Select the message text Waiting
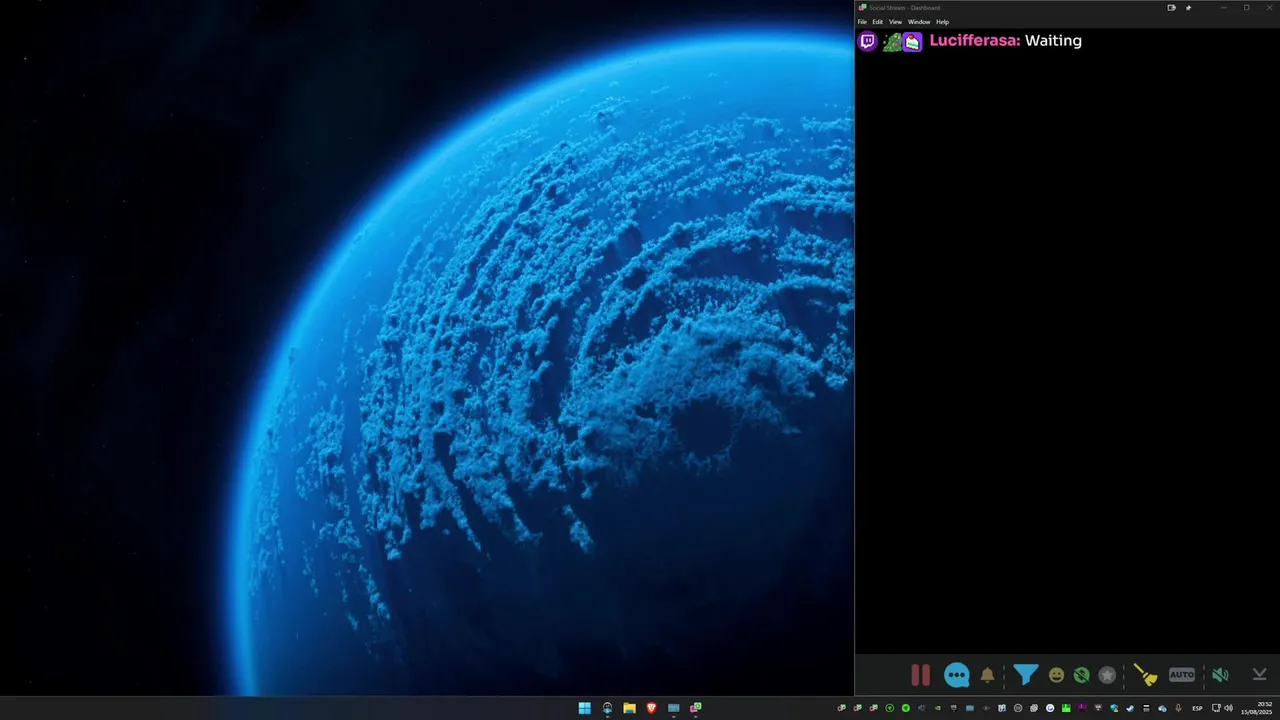 (x=1053, y=41)
